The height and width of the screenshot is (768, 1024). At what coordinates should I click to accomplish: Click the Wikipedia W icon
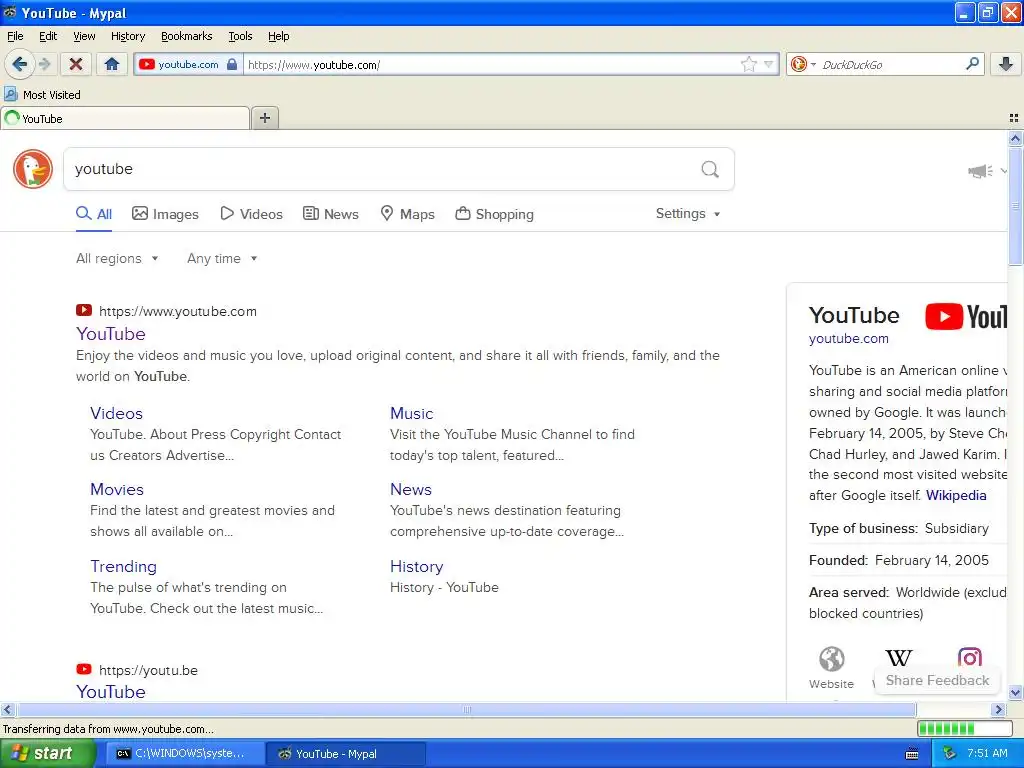coord(899,658)
